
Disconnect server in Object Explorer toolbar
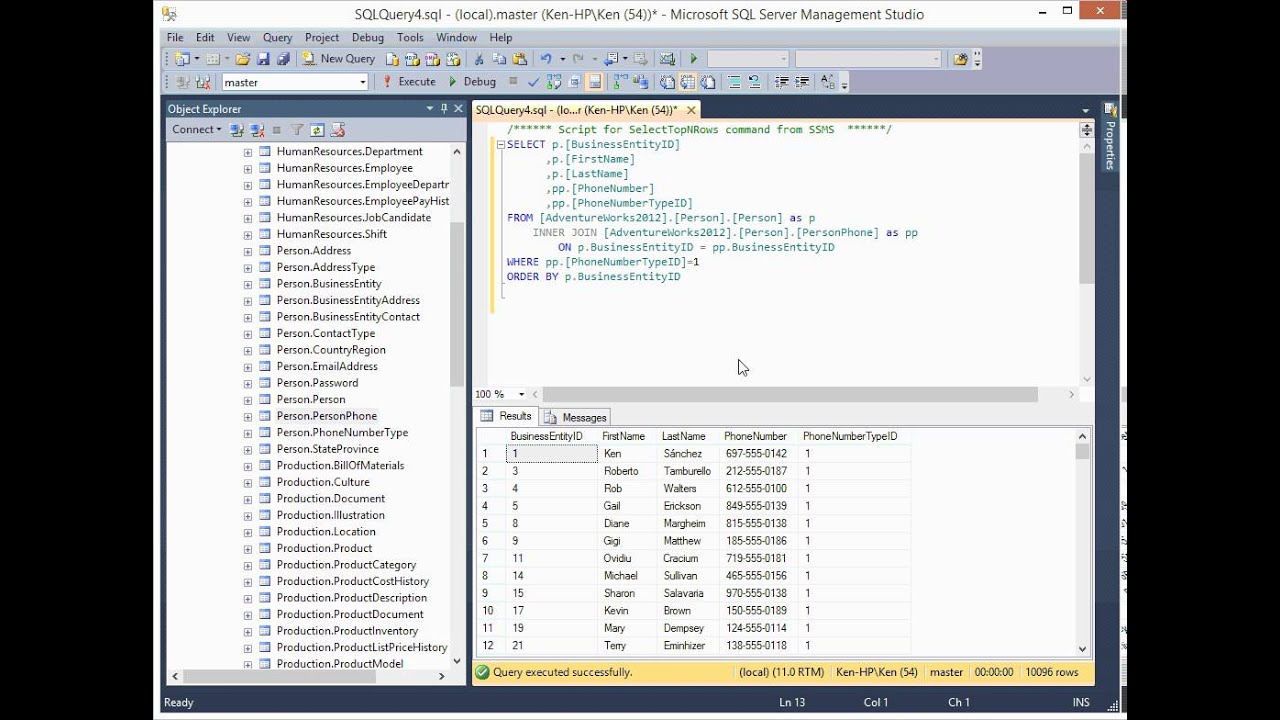point(257,130)
